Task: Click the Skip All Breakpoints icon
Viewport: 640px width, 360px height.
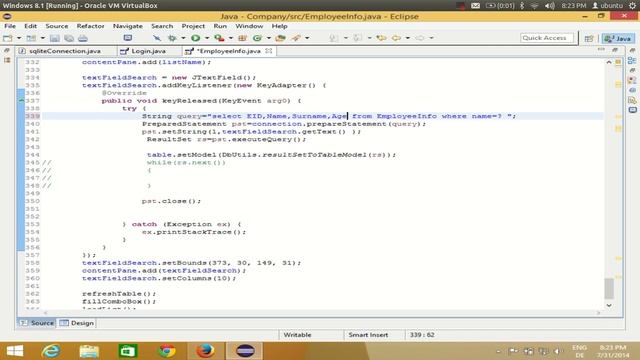Action: point(157,38)
